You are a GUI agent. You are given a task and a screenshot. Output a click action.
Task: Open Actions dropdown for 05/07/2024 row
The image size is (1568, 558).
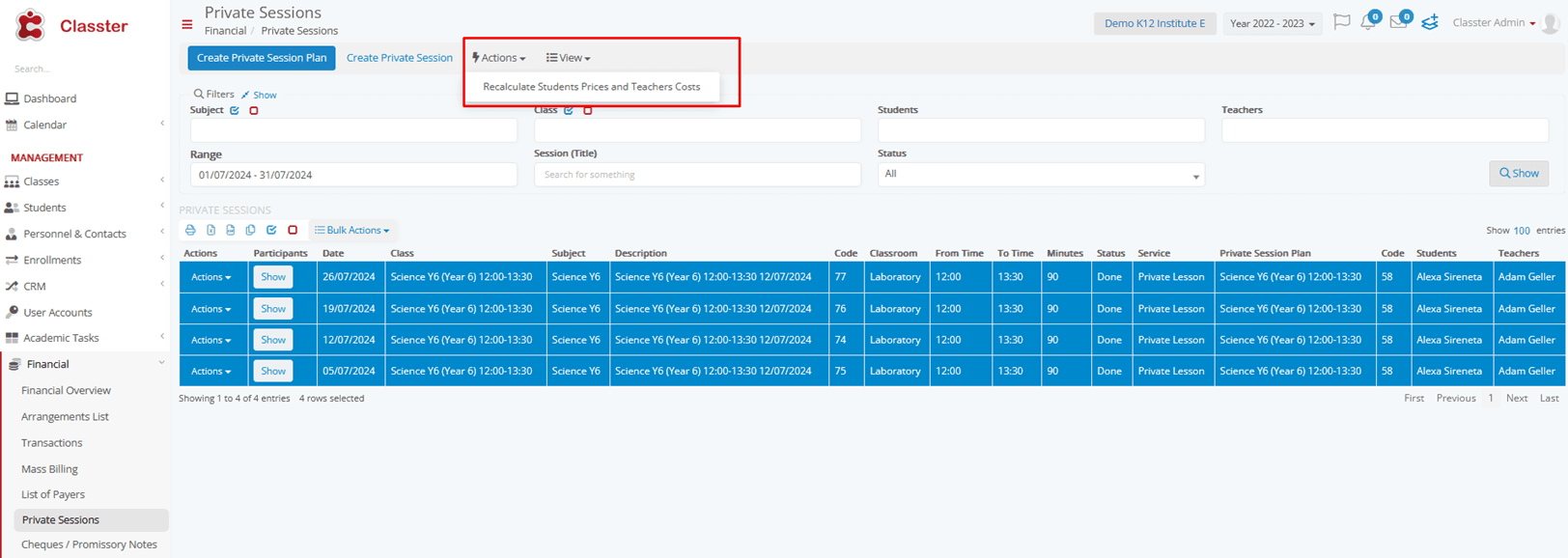pyautogui.click(x=210, y=371)
